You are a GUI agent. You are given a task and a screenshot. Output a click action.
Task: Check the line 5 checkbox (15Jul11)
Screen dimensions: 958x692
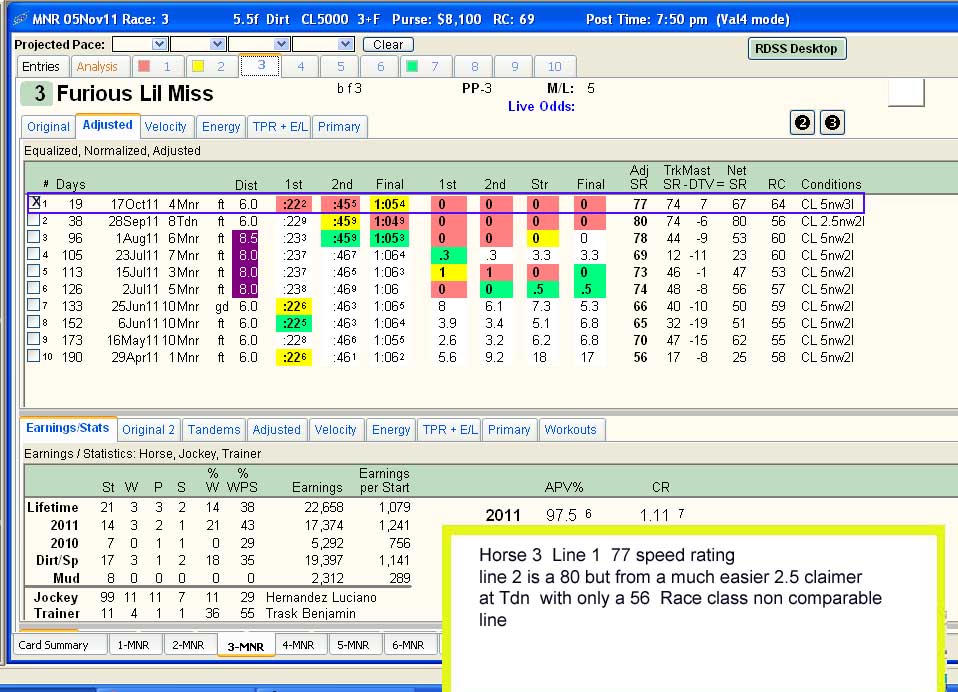tap(34, 271)
